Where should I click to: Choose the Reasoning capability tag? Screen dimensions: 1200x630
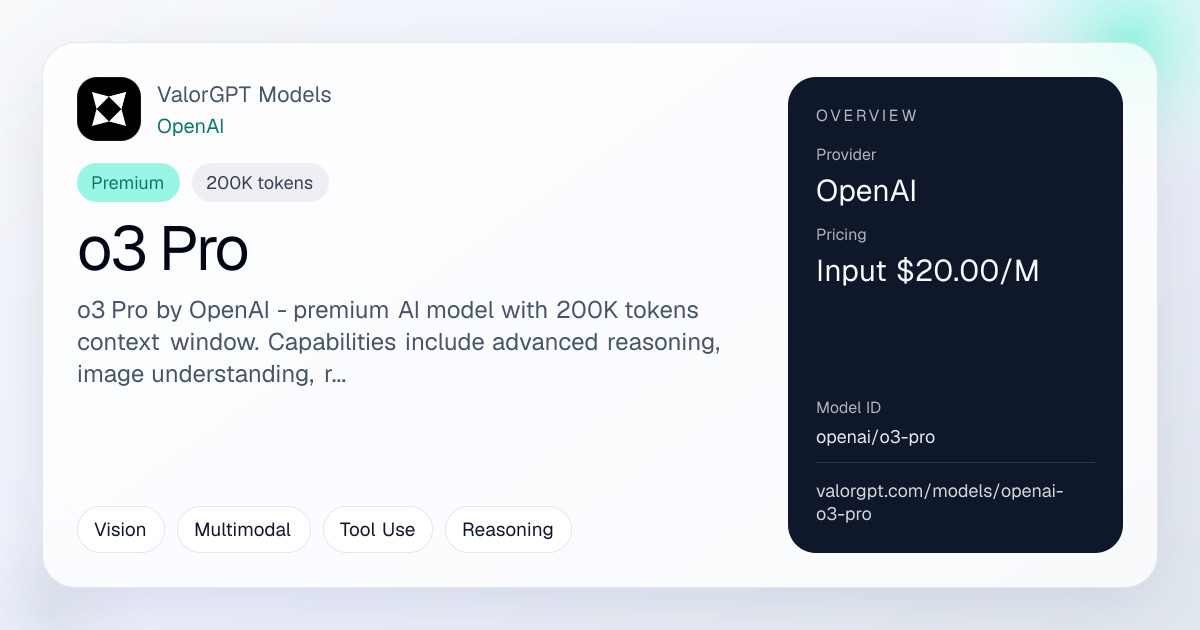[508, 530]
